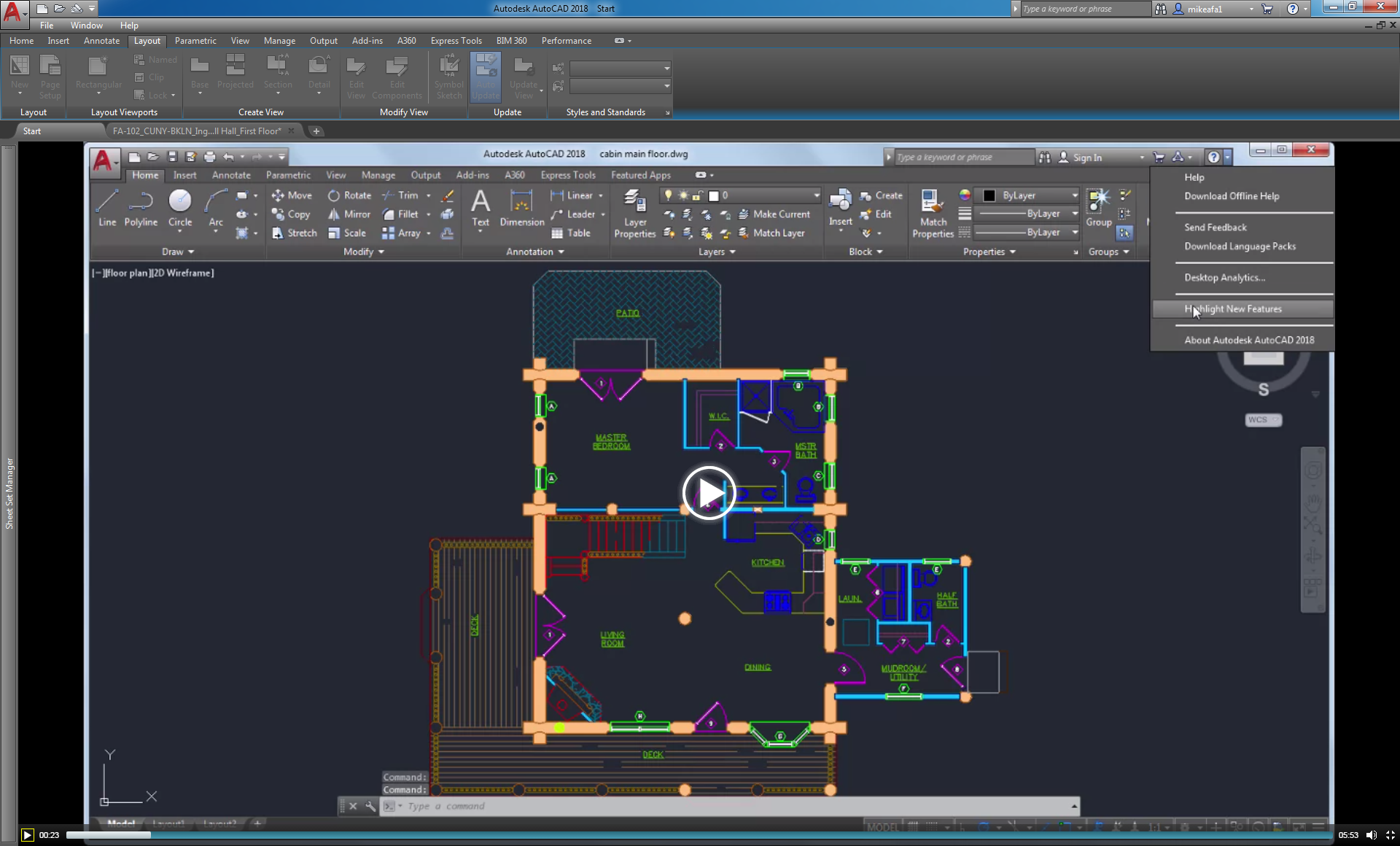This screenshot has height=846, width=1400.
Task: Click About Autodesk AutoCAD 2018
Action: (x=1249, y=339)
